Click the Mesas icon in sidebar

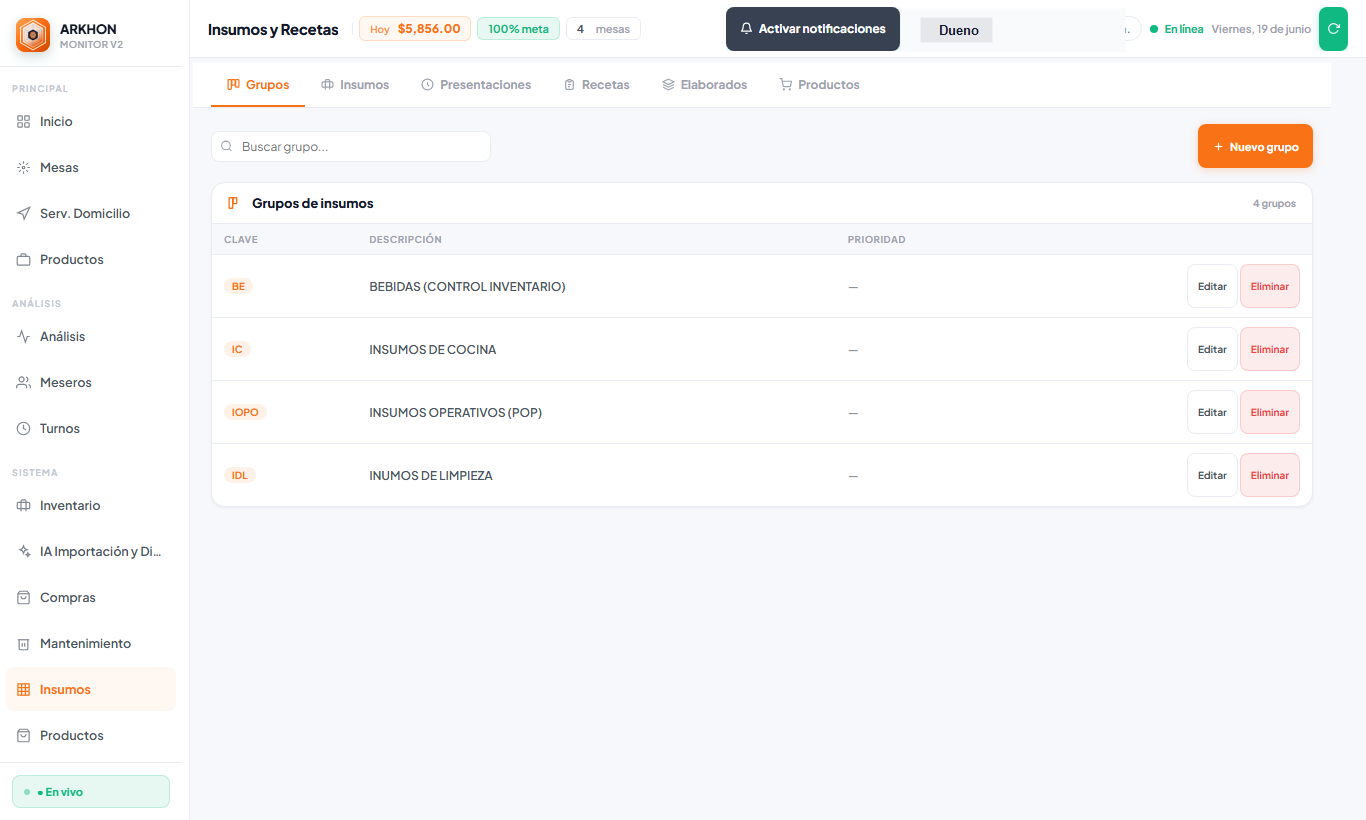click(24, 167)
